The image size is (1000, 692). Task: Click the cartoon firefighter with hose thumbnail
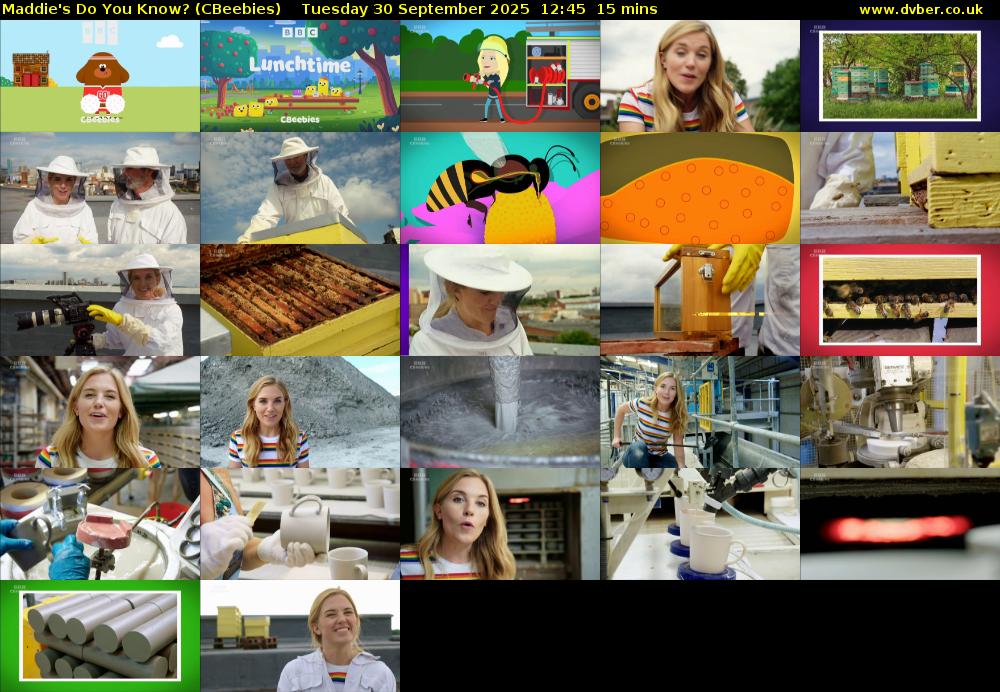(x=500, y=76)
